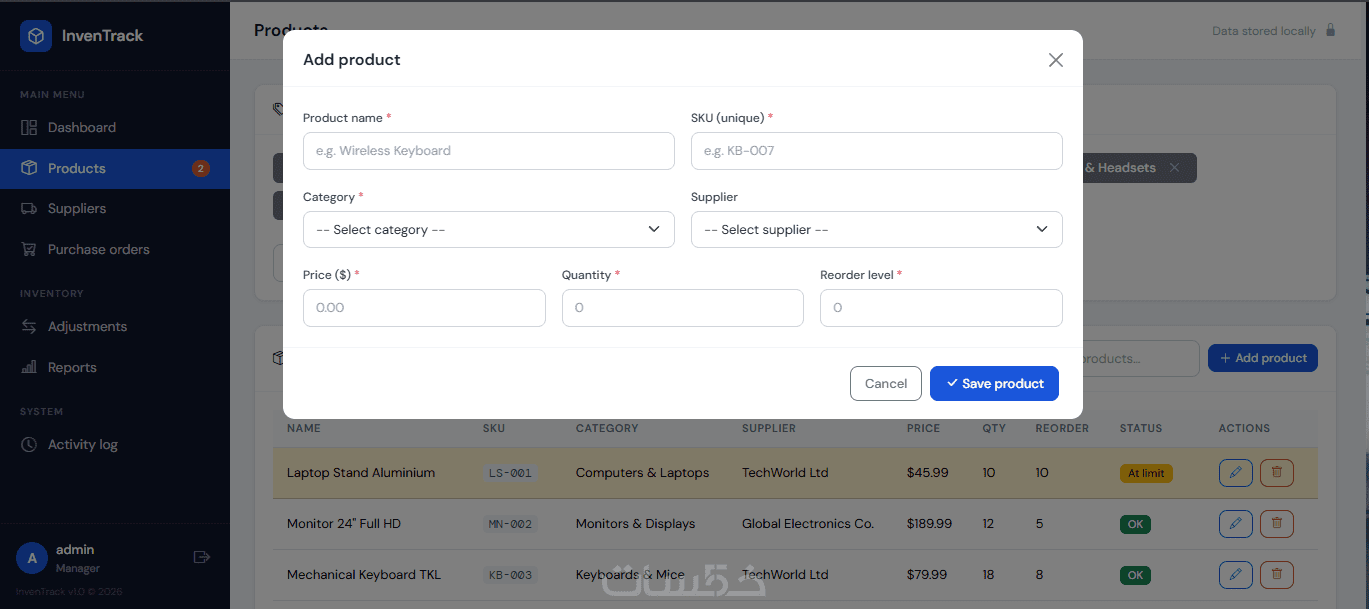Image resolution: width=1369 pixels, height=609 pixels.
Task: Click the Save product button
Action: coord(994,384)
